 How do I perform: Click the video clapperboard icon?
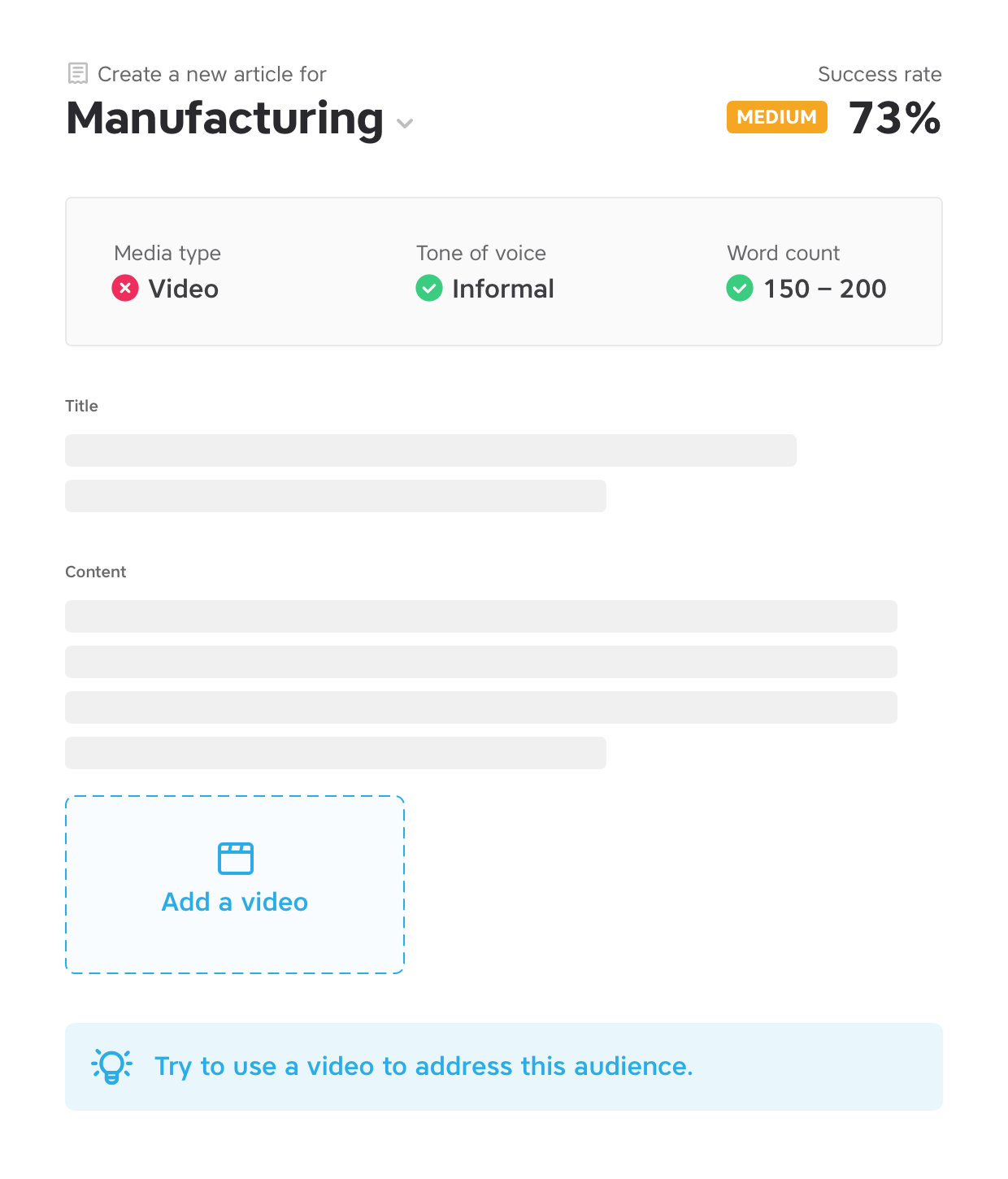[236, 858]
